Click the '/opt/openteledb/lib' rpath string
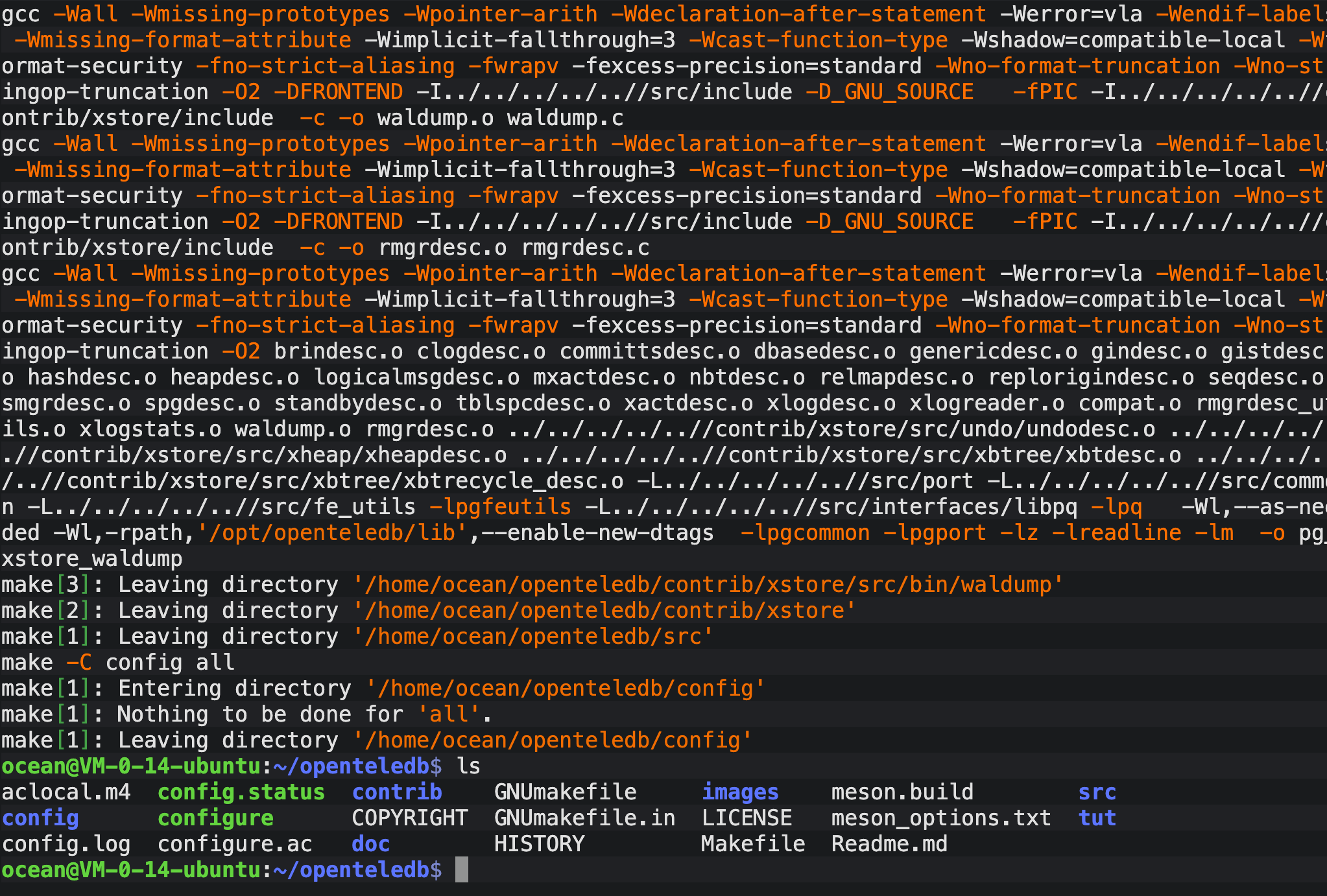This screenshot has width=1327, height=896. pyautogui.click(x=332, y=532)
